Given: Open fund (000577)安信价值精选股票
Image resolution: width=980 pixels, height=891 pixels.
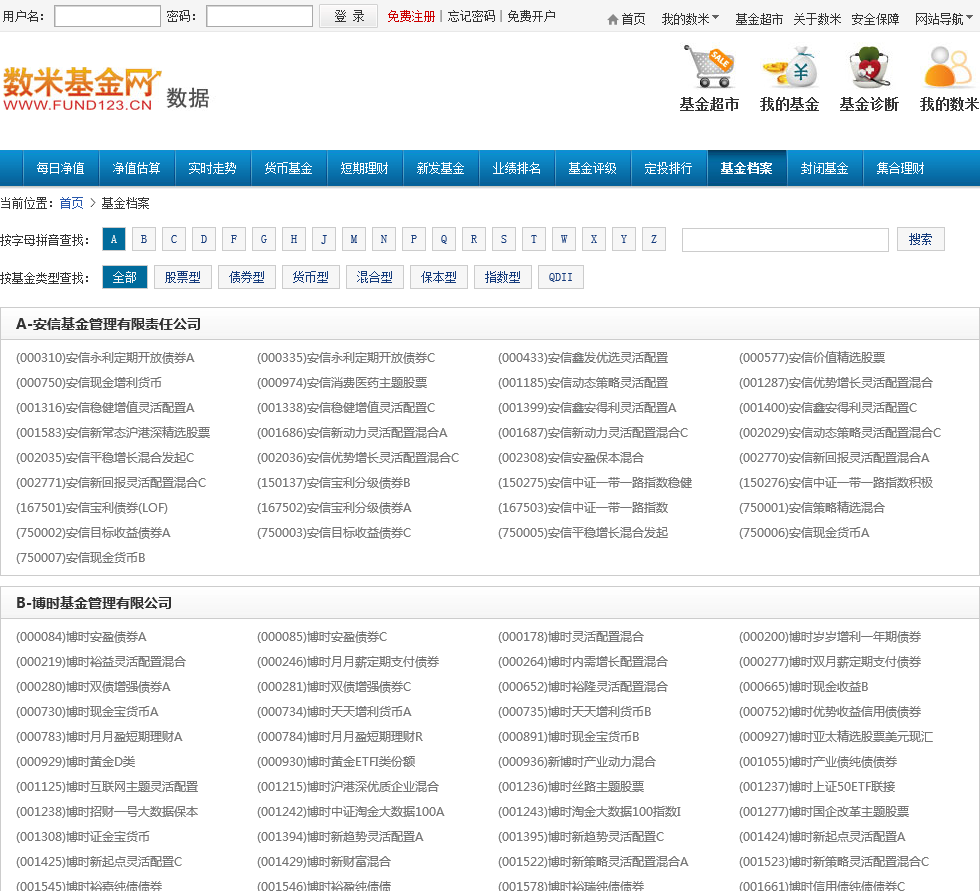Looking at the screenshot, I should (812, 358).
